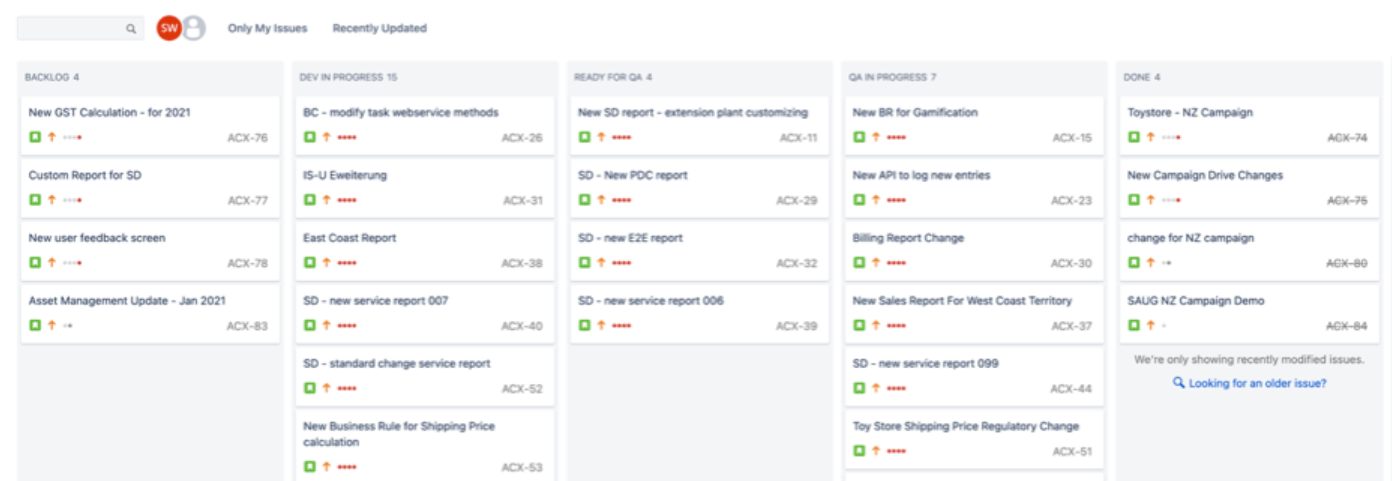Open card New Sales Report For West Coast Territory
Screen dimensions: 1392x481
[x=974, y=314]
